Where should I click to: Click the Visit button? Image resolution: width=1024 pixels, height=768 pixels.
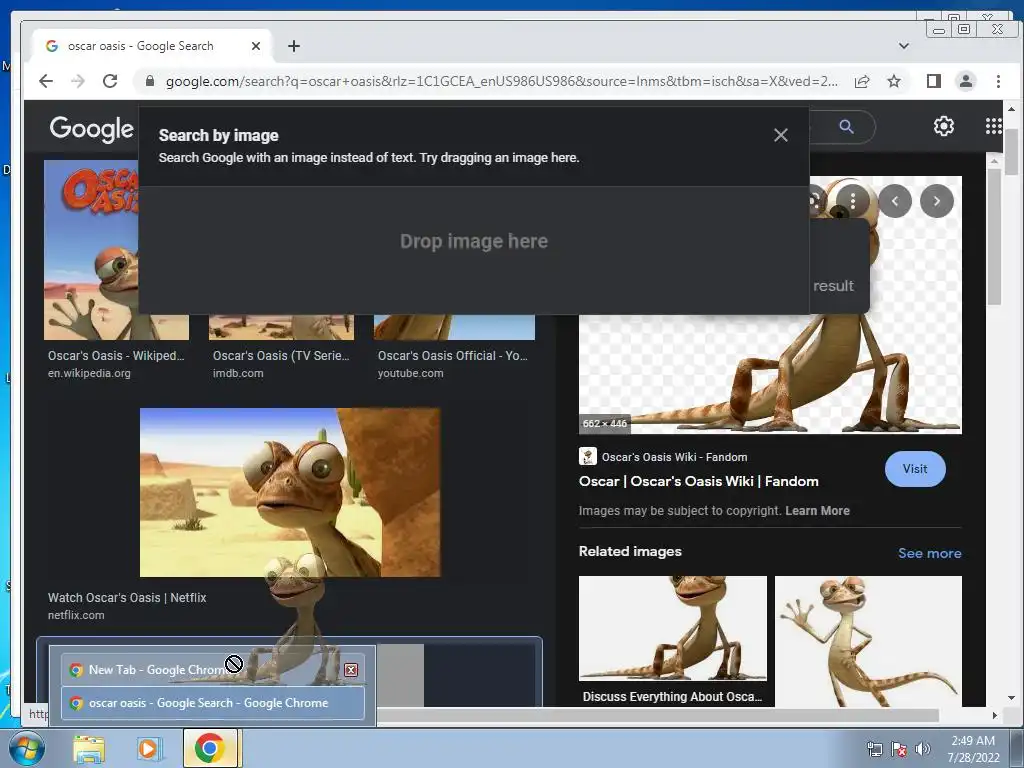915,469
